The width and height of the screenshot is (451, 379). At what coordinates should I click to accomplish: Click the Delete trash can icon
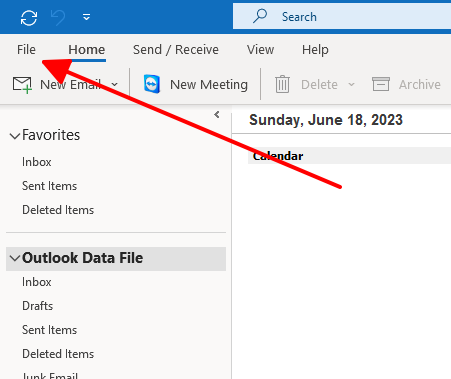click(x=282, y=84)
